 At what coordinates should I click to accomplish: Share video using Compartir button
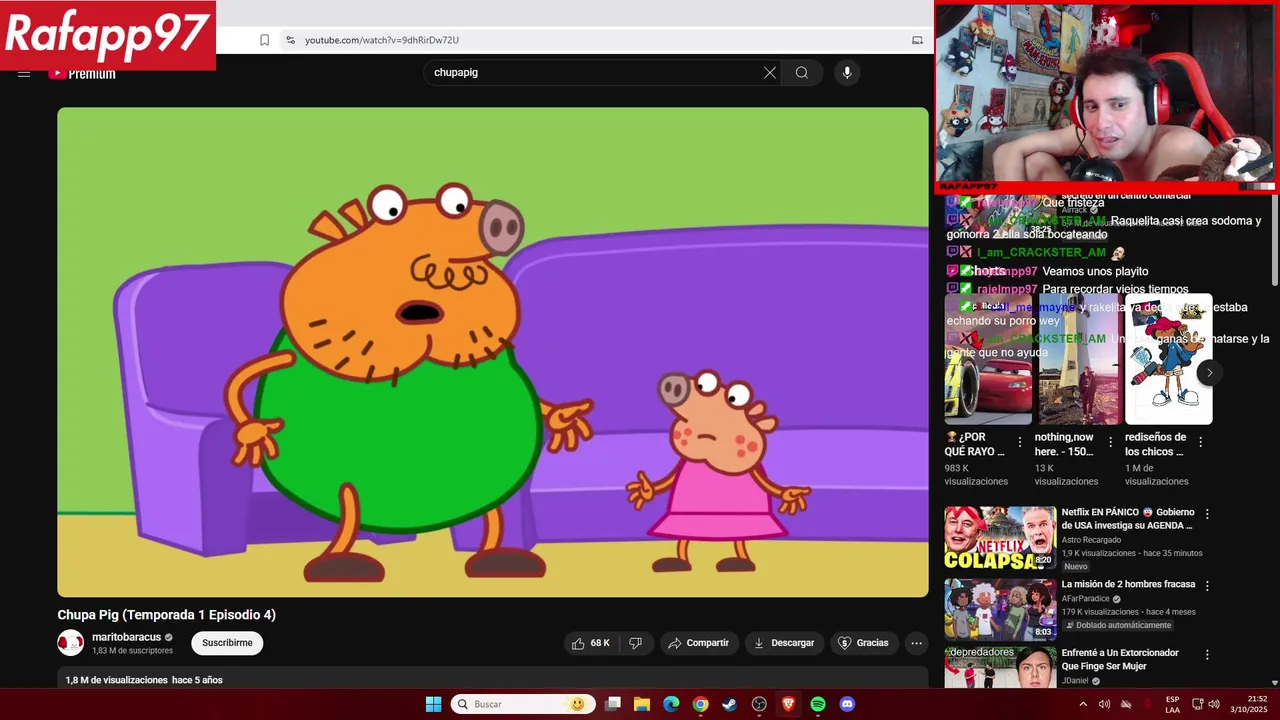click(698, 643)
